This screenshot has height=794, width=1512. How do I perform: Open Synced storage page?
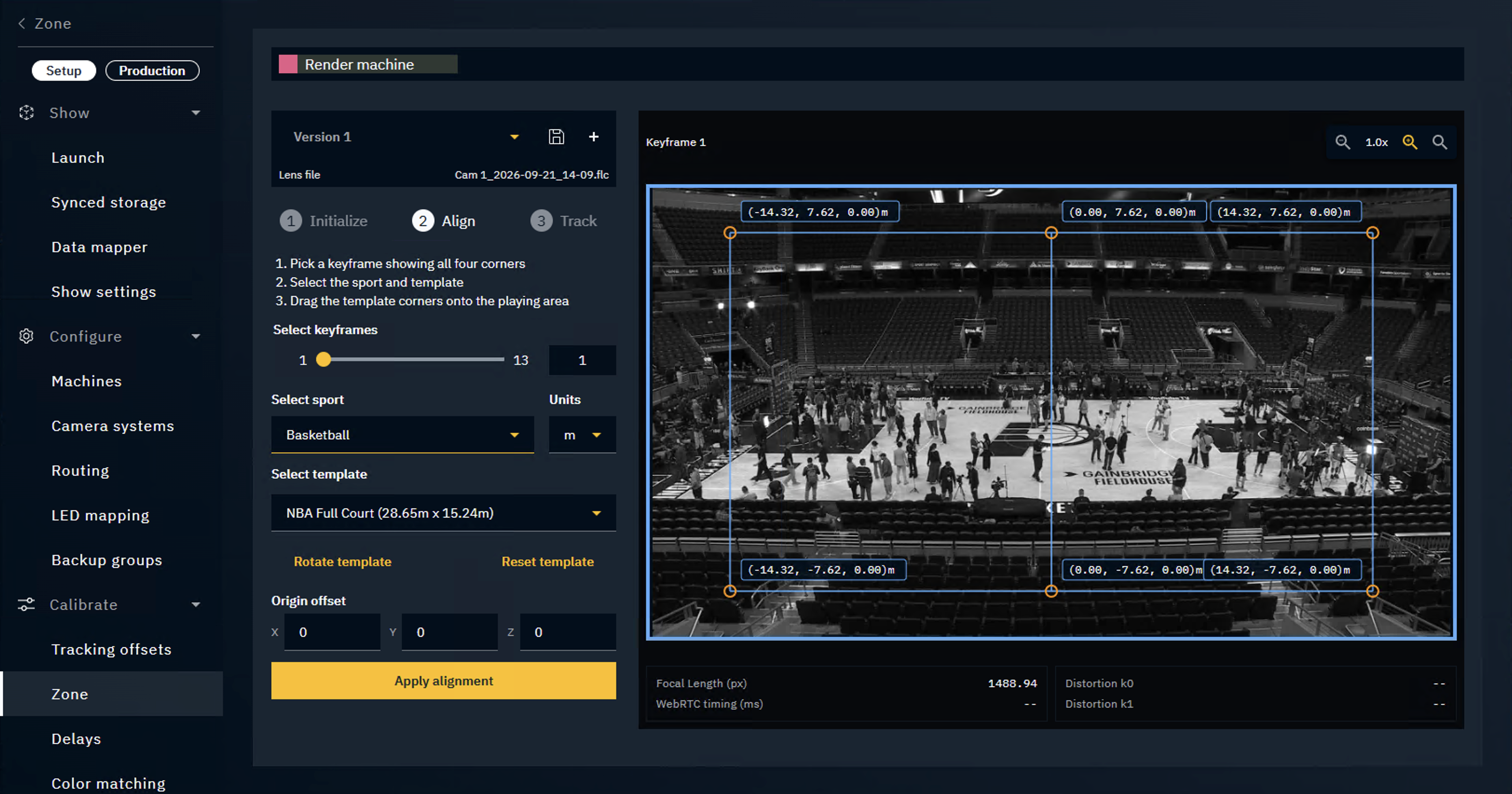(109, 203)
